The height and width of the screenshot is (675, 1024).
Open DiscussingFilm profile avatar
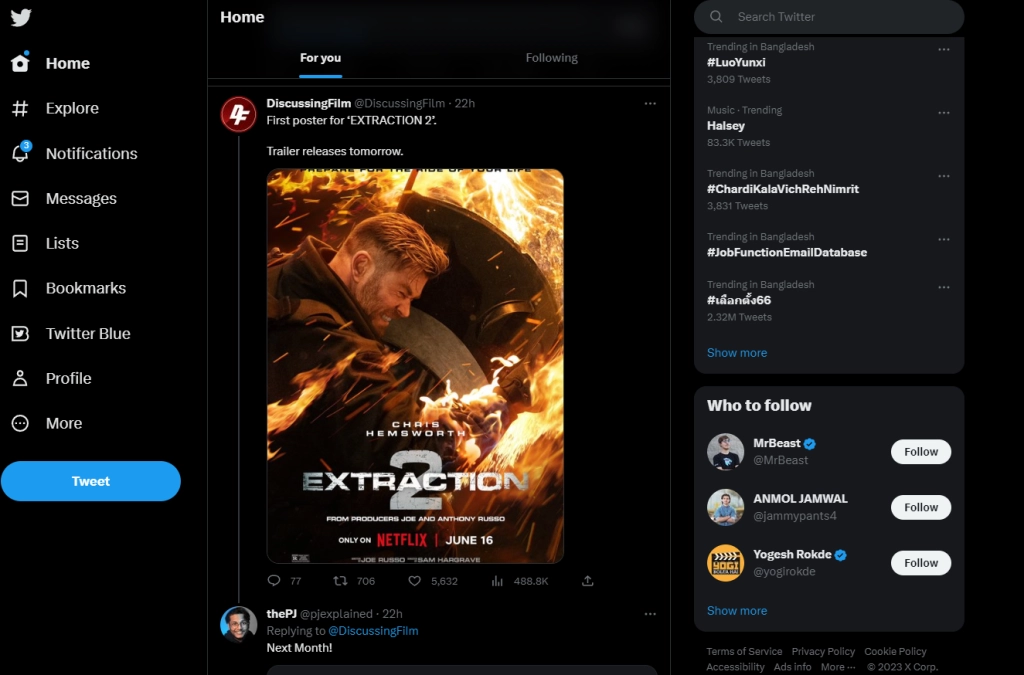[238, 114]
